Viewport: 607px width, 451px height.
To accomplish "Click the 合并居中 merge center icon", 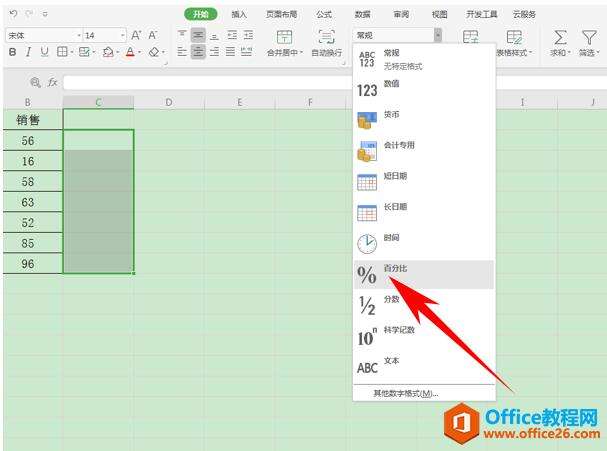I will pos(284,37).
